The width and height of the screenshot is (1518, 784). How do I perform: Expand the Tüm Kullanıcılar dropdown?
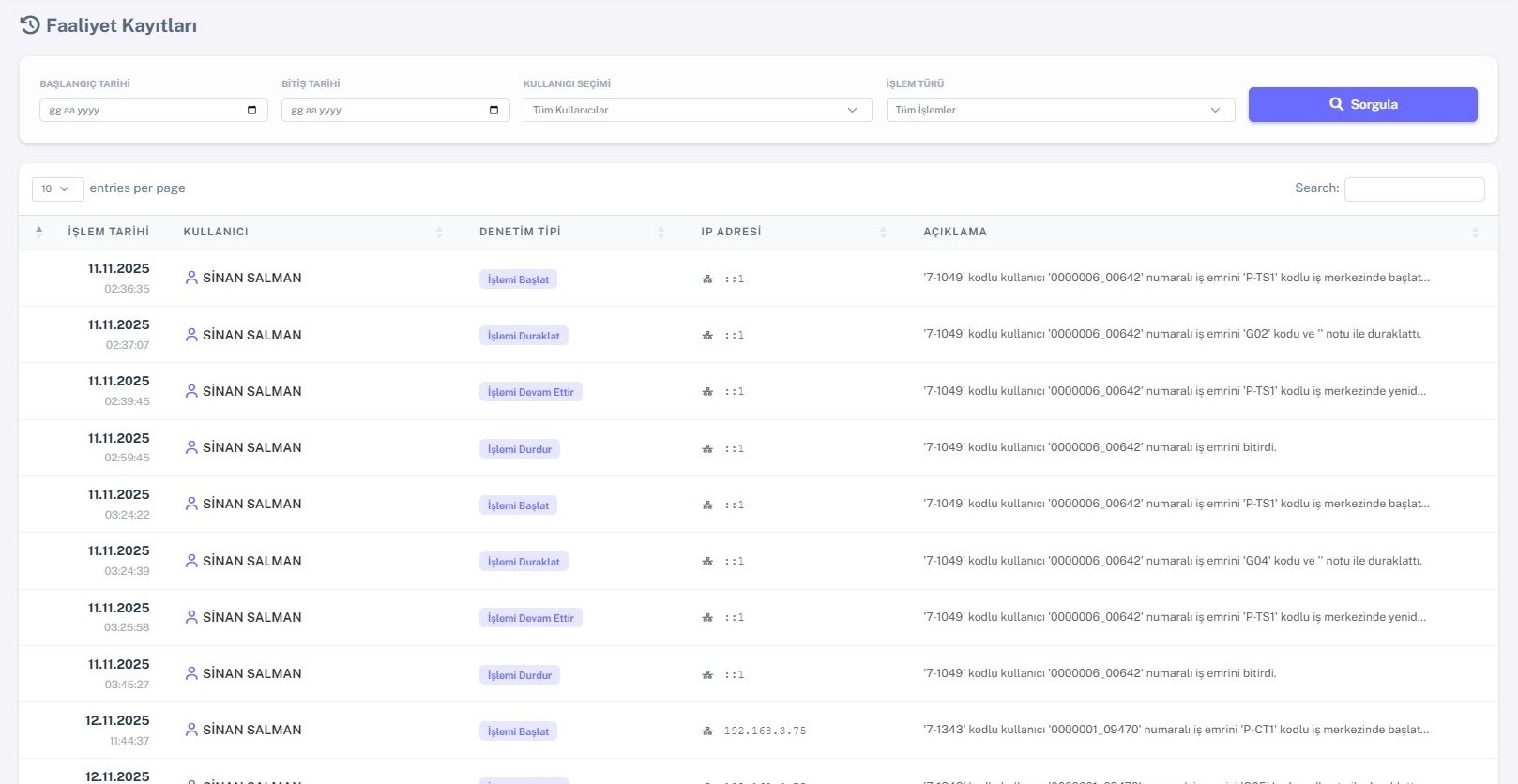(x=697, y=110)
